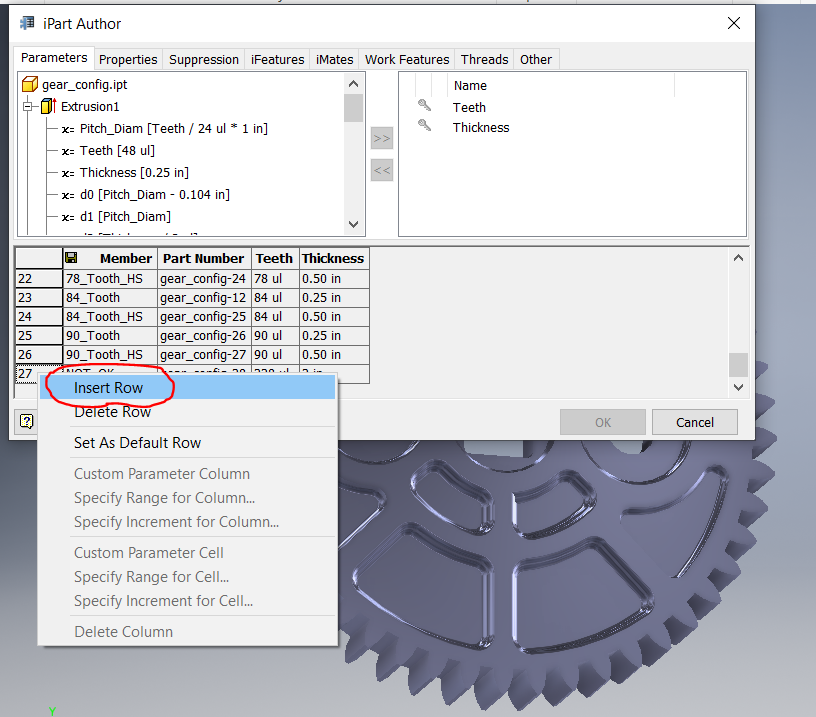
Task: Choose Delete Column from context menu
Action: (188, 632)
